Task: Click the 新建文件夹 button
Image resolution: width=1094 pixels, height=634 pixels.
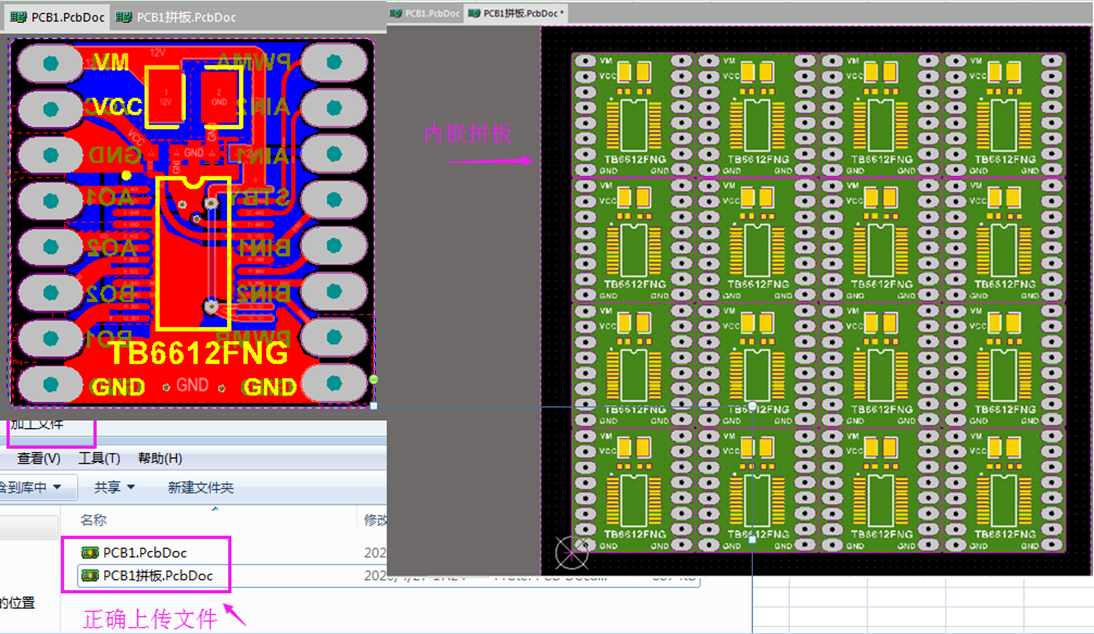Action: [200, 487]
